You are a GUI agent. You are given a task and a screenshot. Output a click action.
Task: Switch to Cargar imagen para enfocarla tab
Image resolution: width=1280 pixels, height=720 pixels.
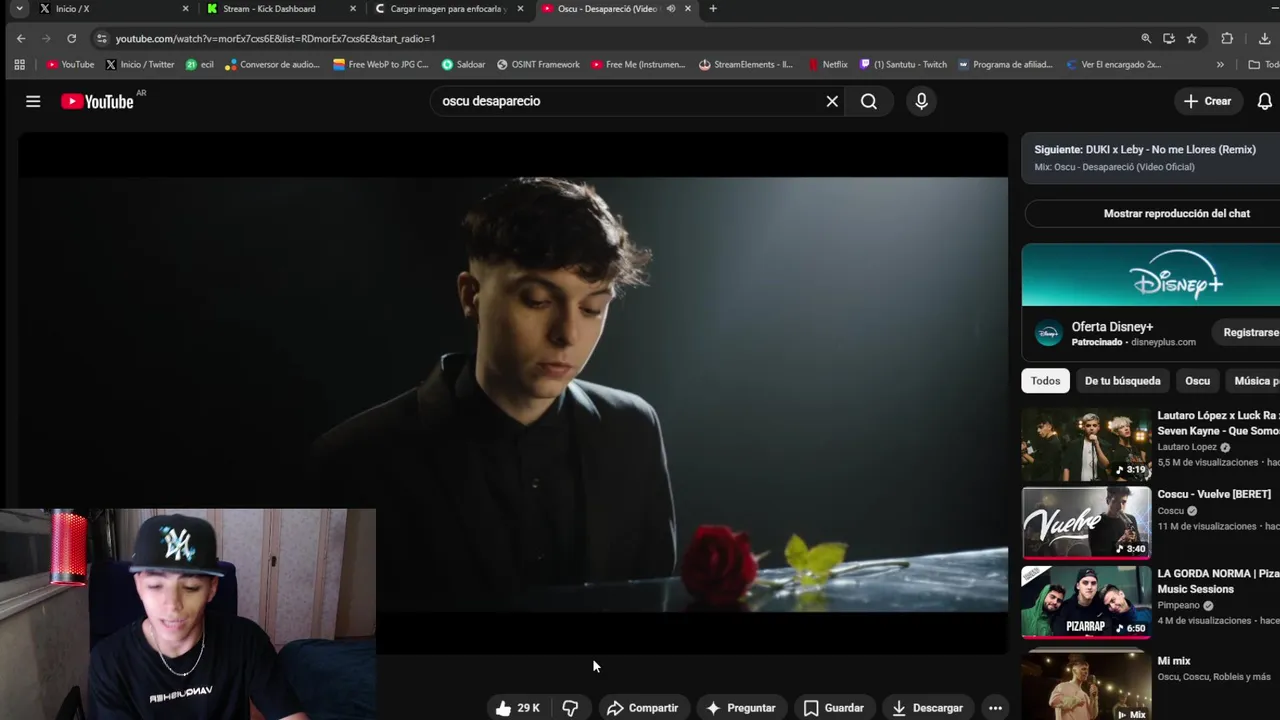[447, 9]
